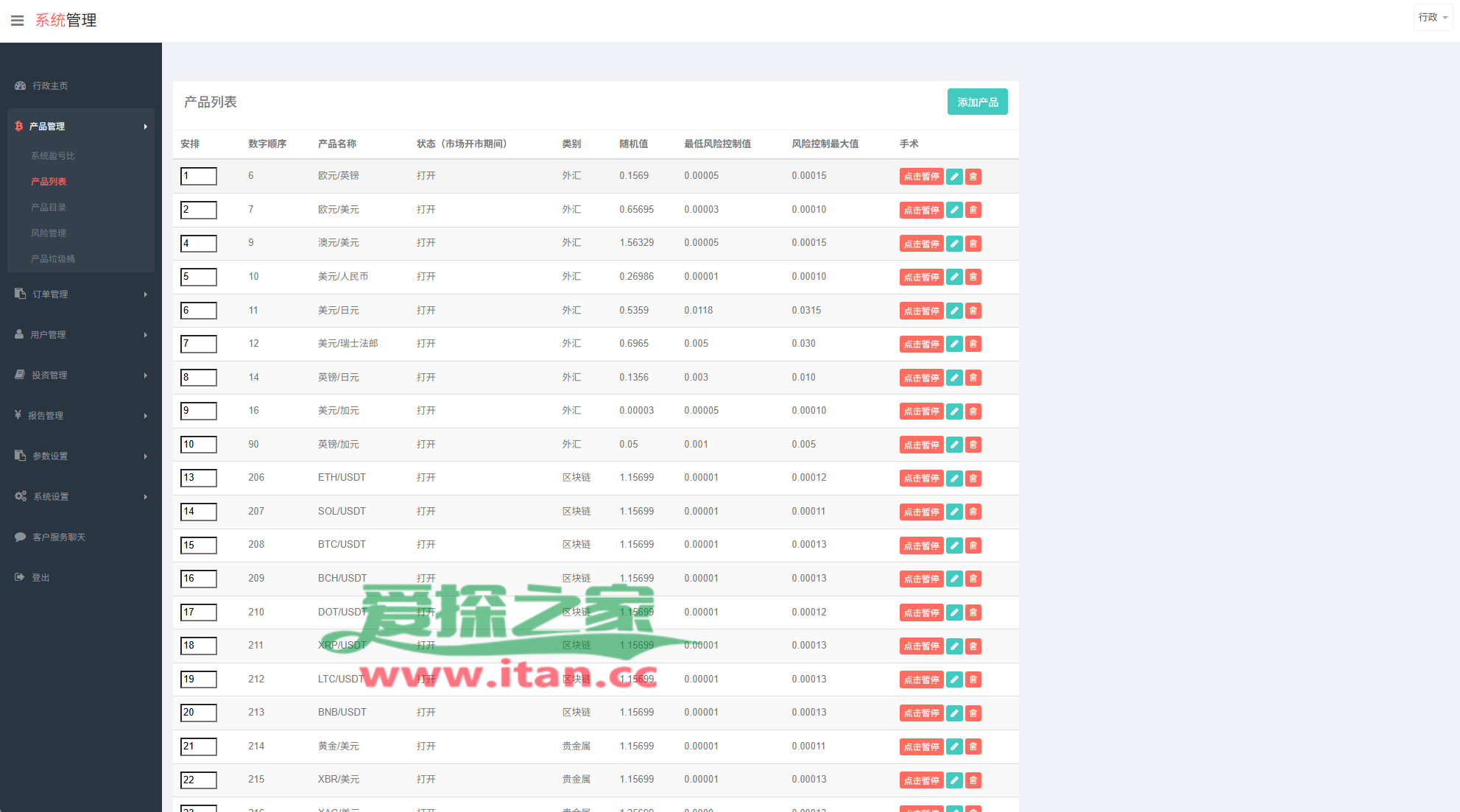This screenshot has height=812, width=1460.
Task: Open 风险管理 submenu item
Action: point(49,233)
